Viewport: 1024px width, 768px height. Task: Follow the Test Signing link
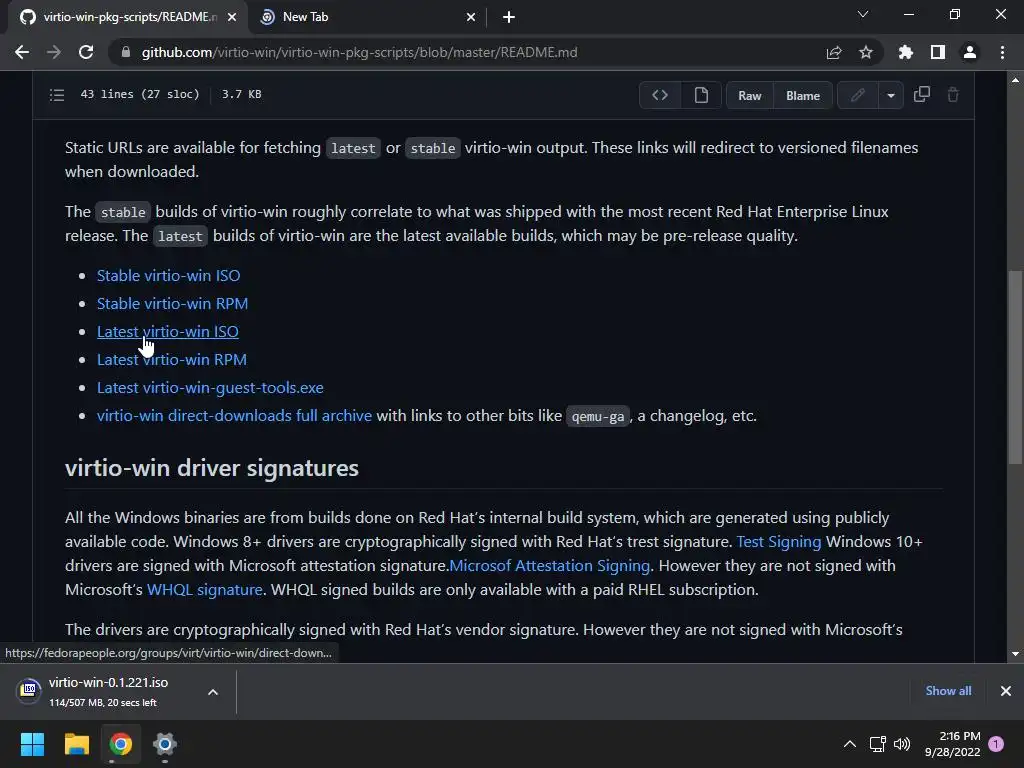coord(778,542)
